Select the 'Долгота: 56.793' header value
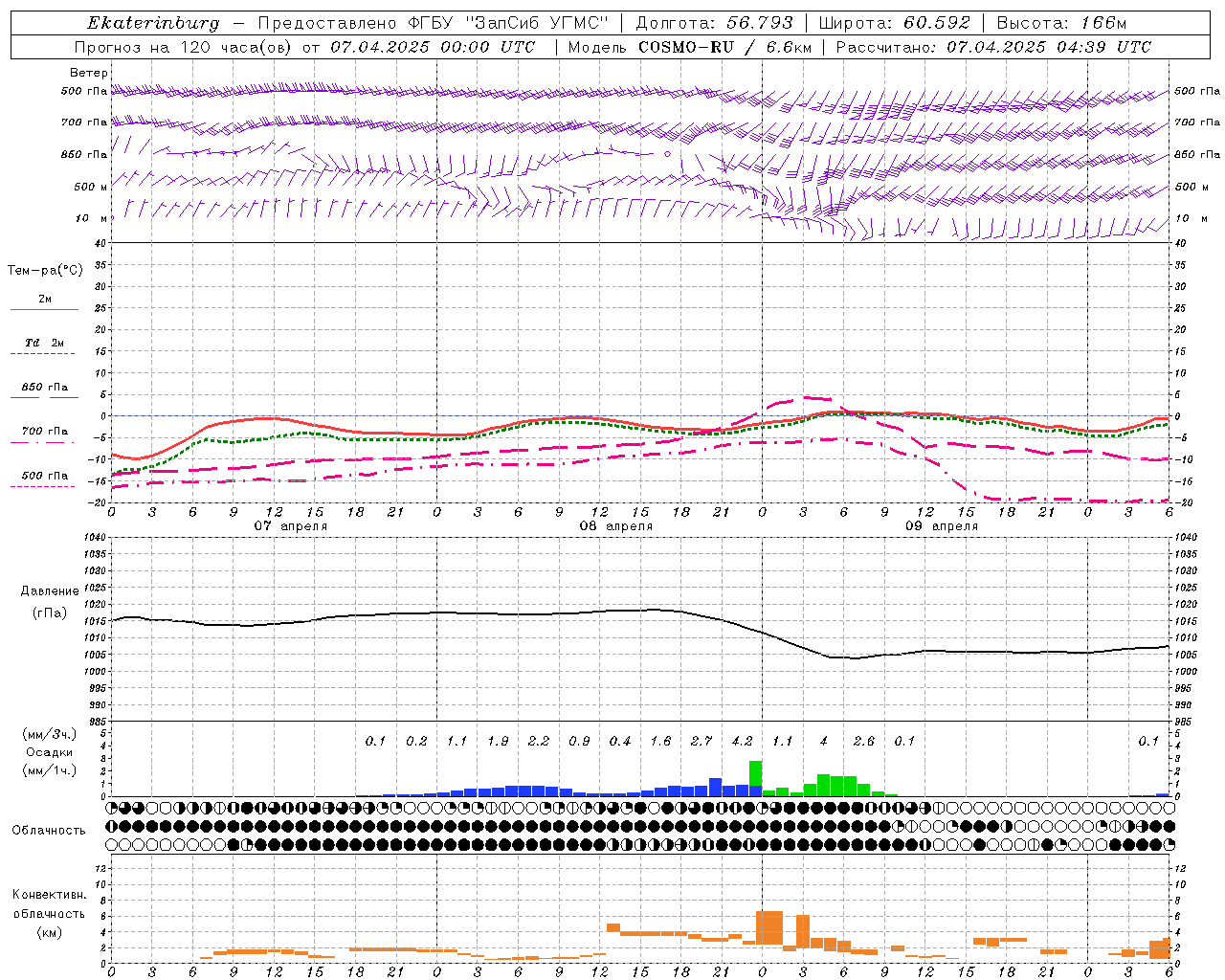The image size is (1225, 980). click(x=713, y=23)
